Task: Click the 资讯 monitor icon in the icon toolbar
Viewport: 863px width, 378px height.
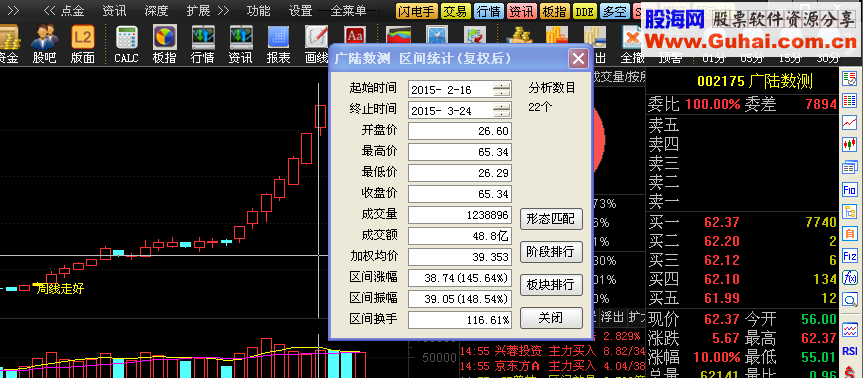Action: [241, 44]
